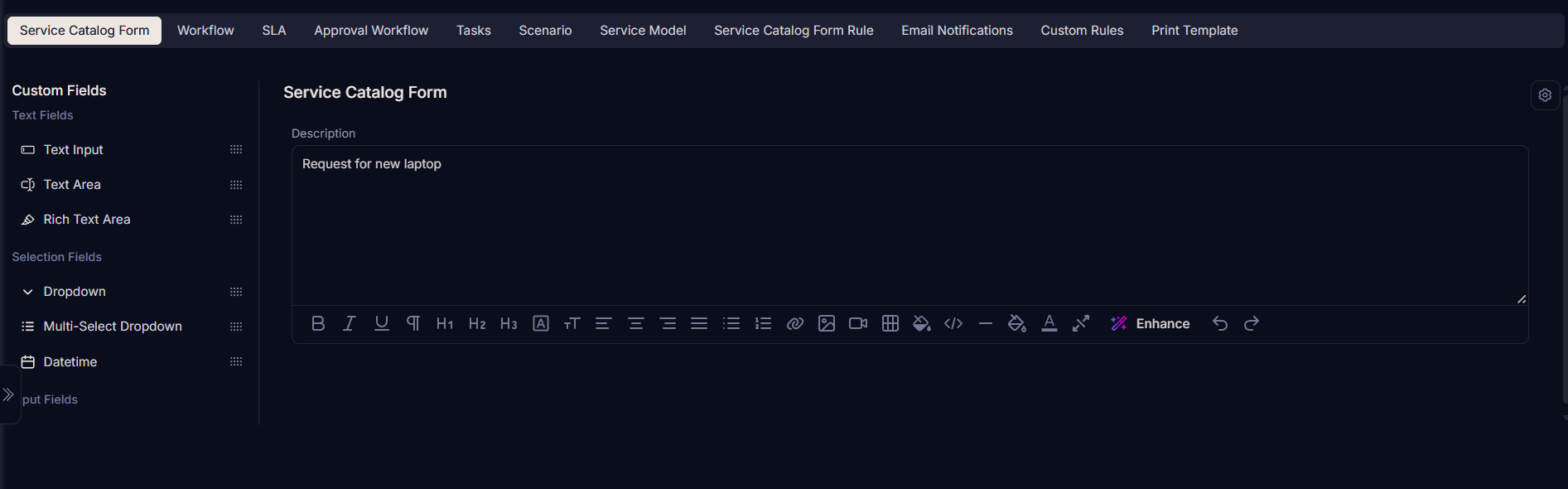Image resolution: width=1568 pixels, height=489 pixels.
Task: Open Service Catalog Form Rule tab
Action: tap(794, 31)
